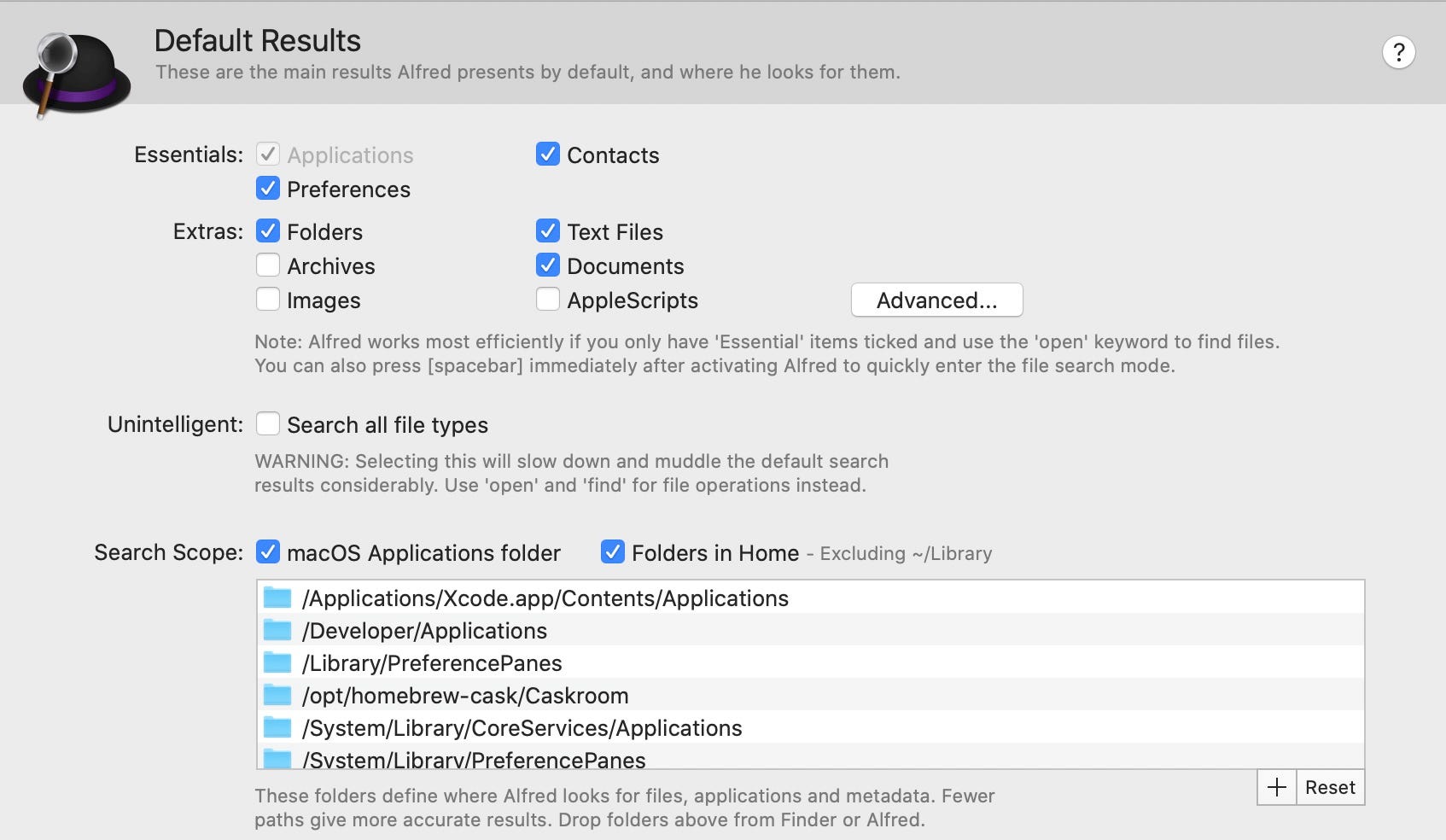Open help with the question mark button
Image resolution: width=1446 pixels, height=840 pixels.
tap(1398, 53)
